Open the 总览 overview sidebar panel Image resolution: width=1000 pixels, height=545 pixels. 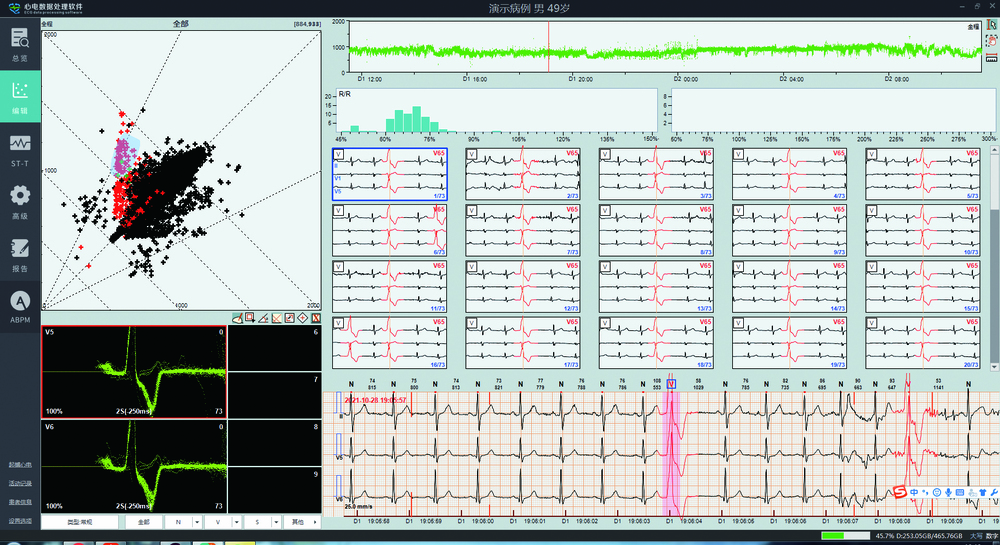[20, 46]
